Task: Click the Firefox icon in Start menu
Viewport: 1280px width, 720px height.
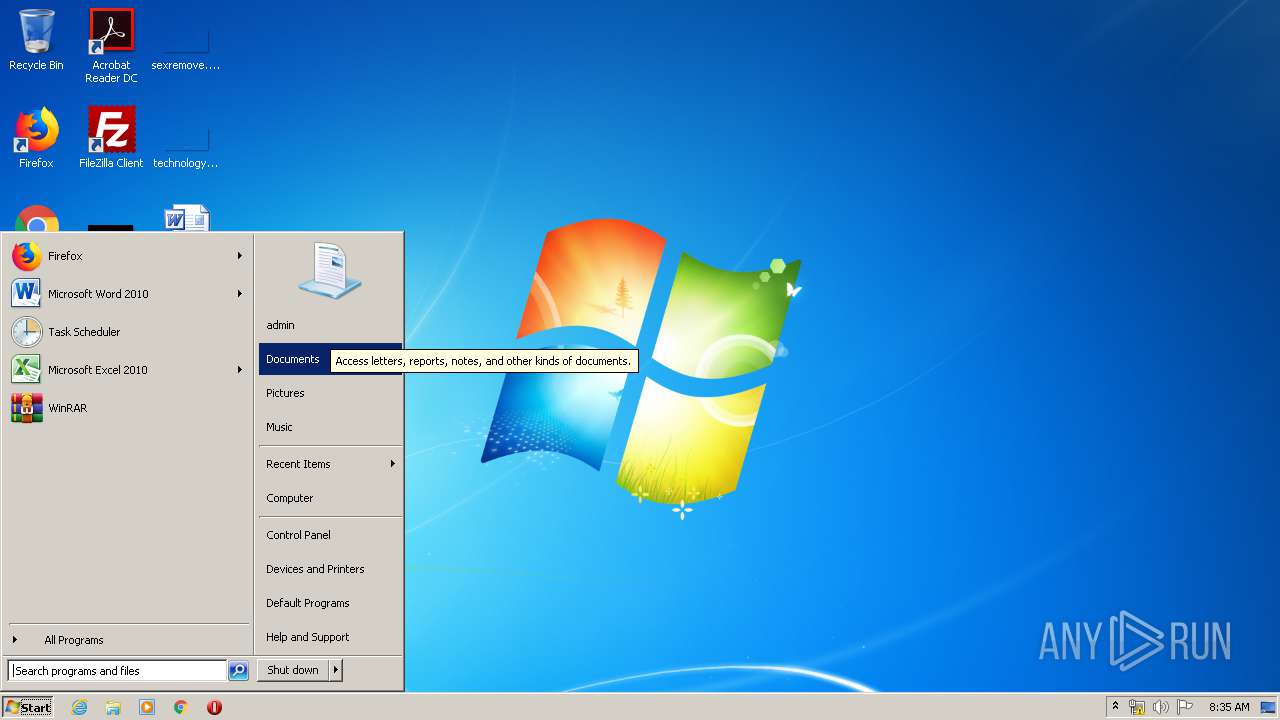Action: [27, 256]
